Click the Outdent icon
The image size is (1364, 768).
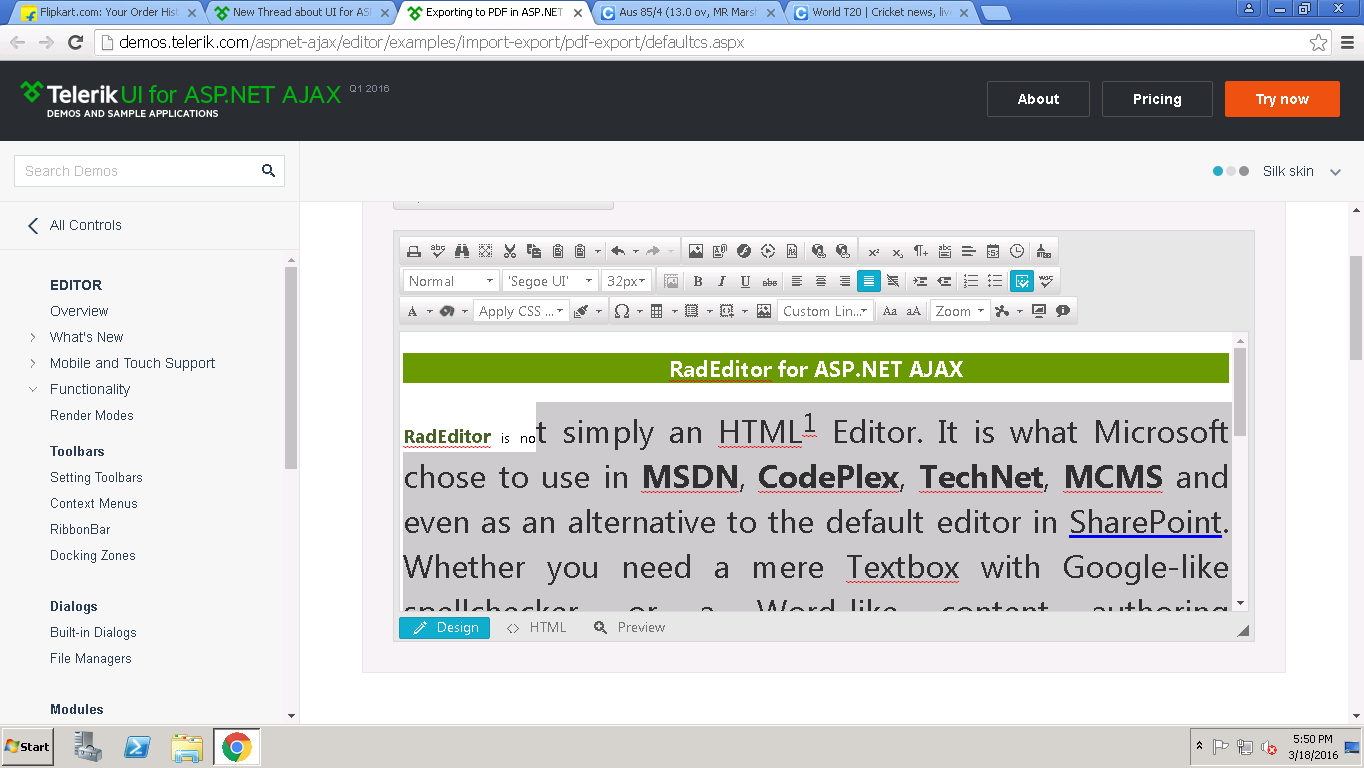[x=944, y=281]
